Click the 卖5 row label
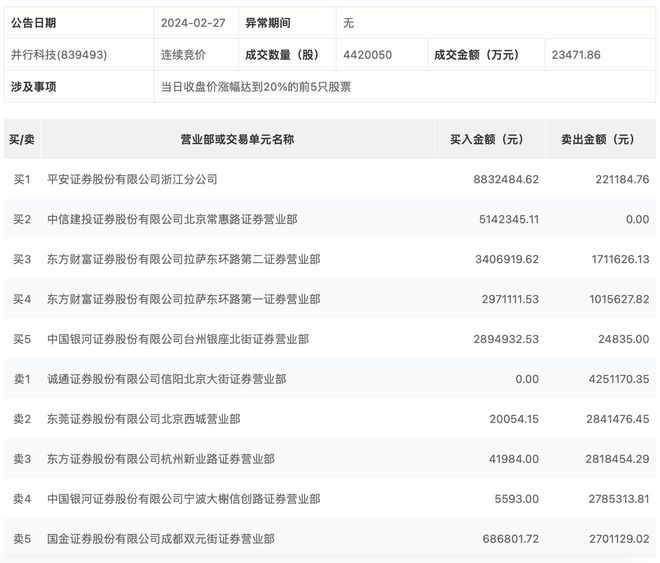The height and width of the screenshot is (563, 660). click(22, 539)
